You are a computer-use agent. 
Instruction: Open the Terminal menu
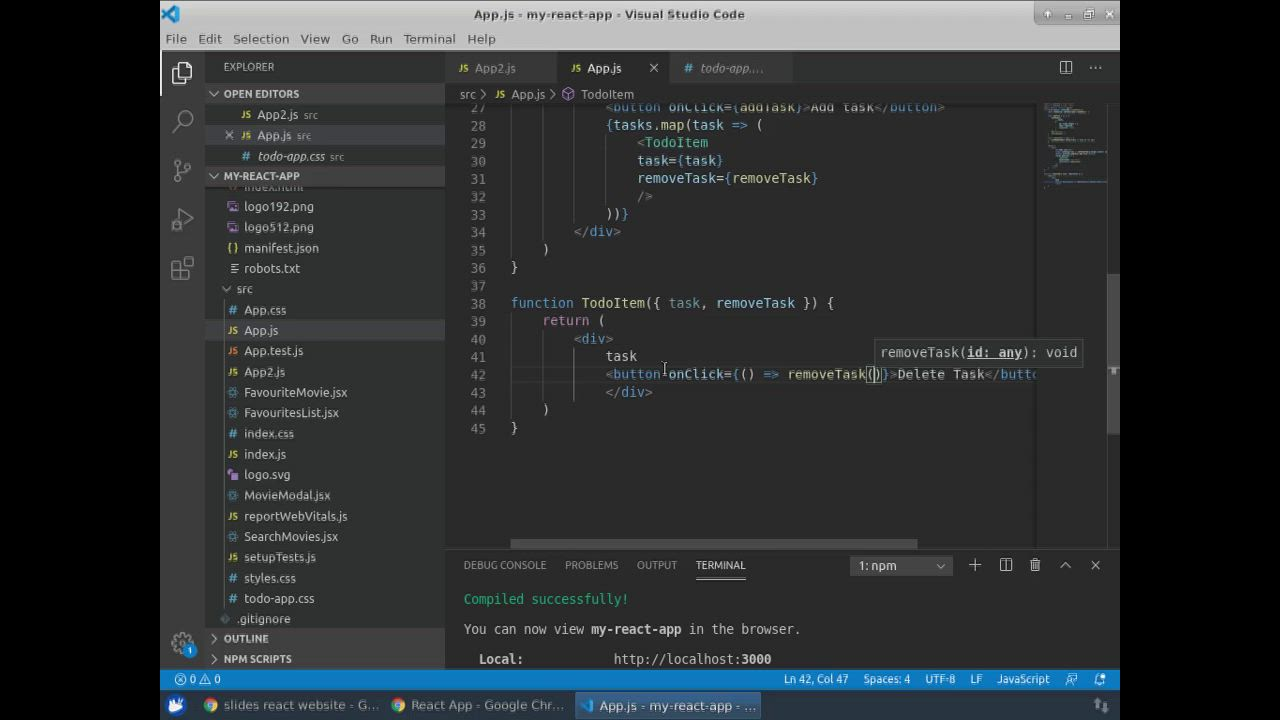429,39
